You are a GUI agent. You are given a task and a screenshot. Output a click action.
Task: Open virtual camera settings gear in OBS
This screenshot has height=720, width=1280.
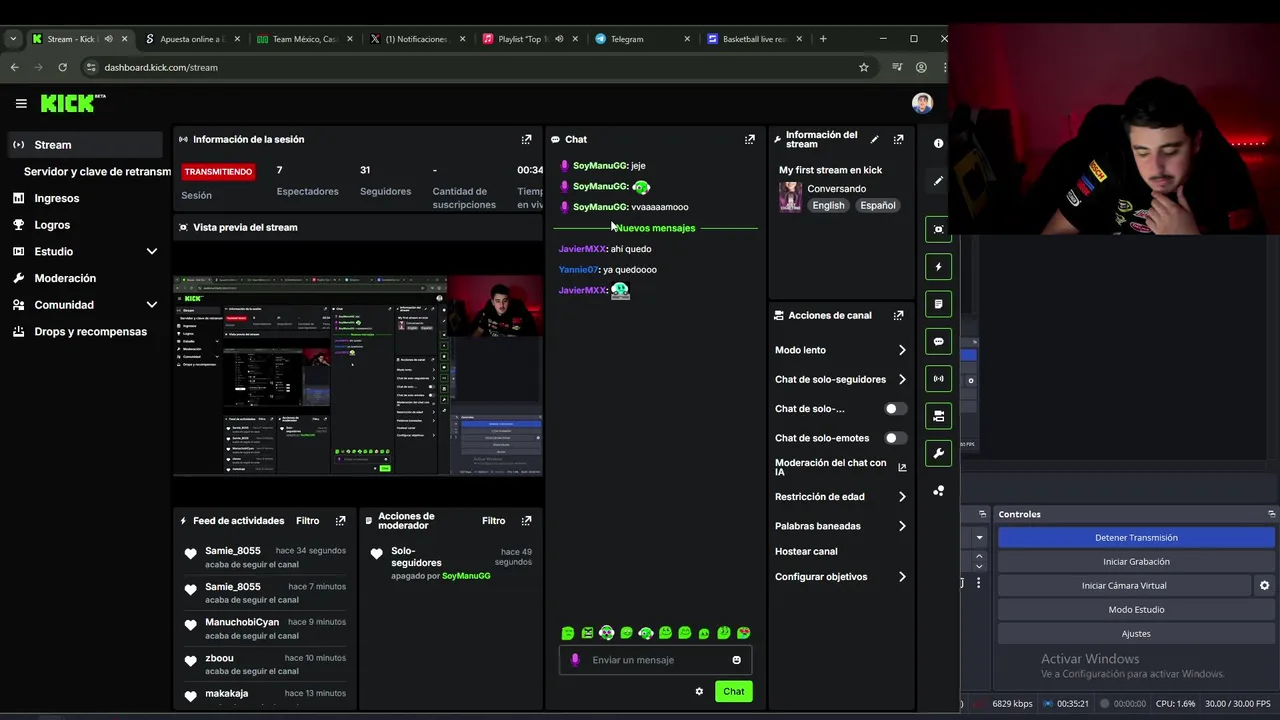(x=1264, y=586)
